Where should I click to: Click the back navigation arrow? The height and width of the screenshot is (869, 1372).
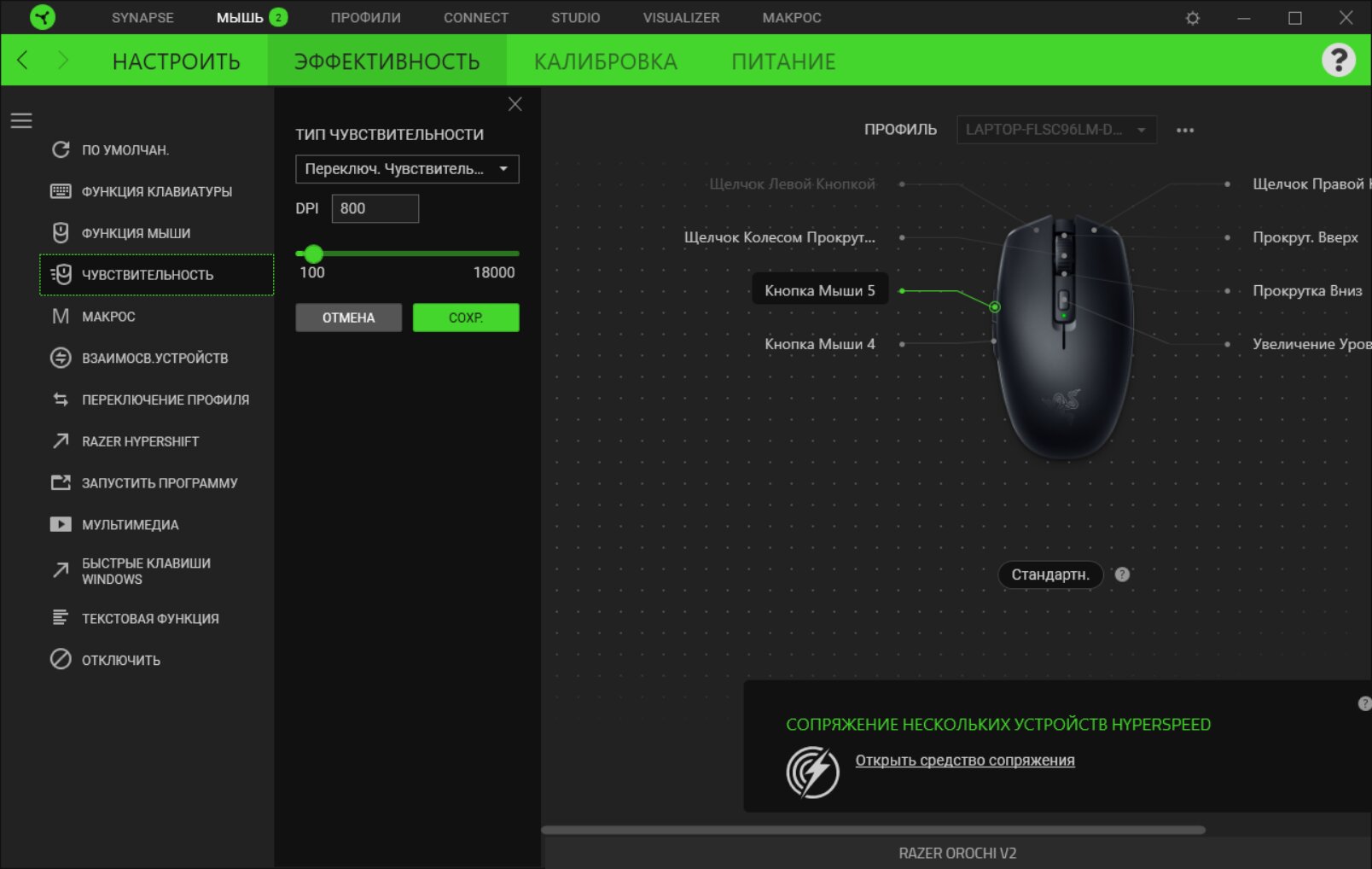(x=23, y=60)
